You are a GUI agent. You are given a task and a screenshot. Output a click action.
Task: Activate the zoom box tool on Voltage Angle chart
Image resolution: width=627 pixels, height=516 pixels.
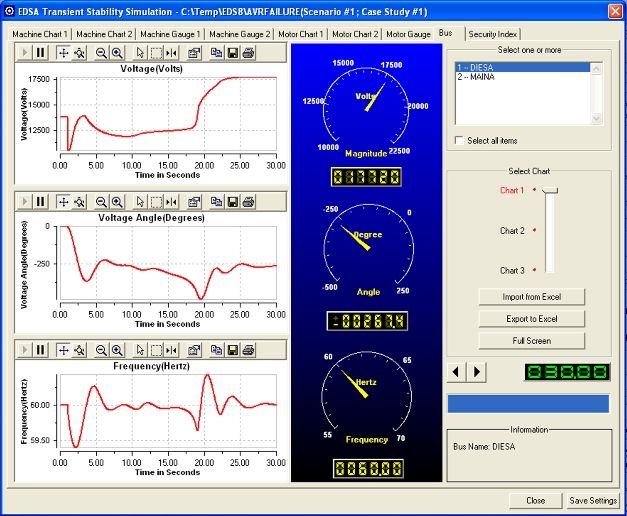coord(156,202)
